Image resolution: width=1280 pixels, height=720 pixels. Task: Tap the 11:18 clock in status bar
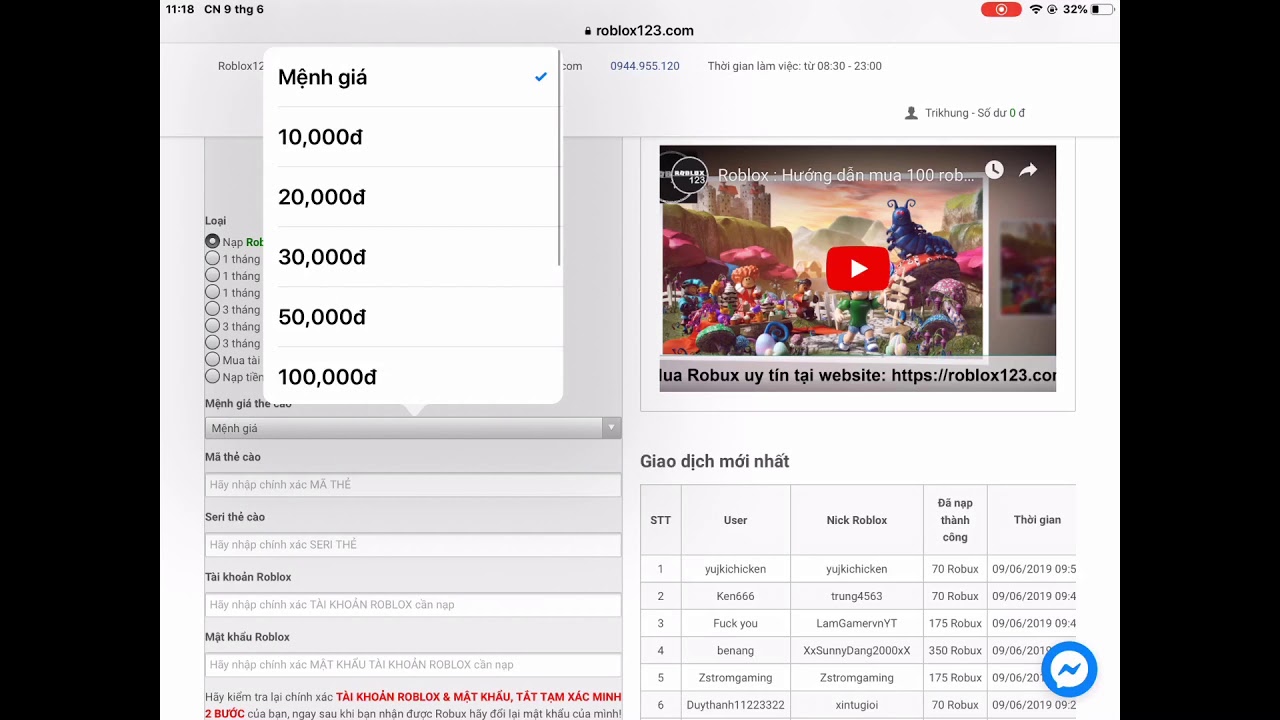coord(180,9)
